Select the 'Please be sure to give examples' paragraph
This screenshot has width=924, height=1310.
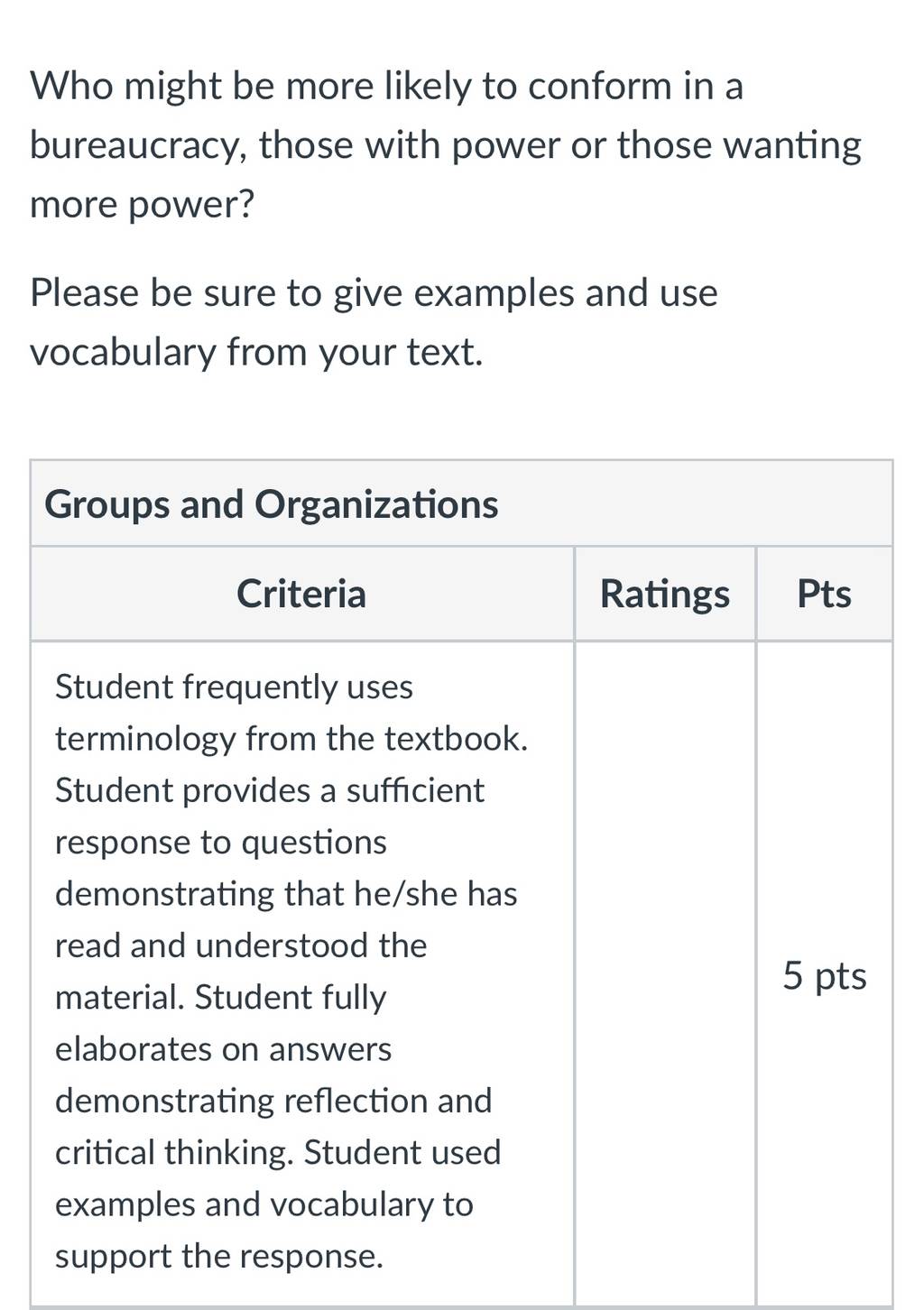(x=374, y=322)
